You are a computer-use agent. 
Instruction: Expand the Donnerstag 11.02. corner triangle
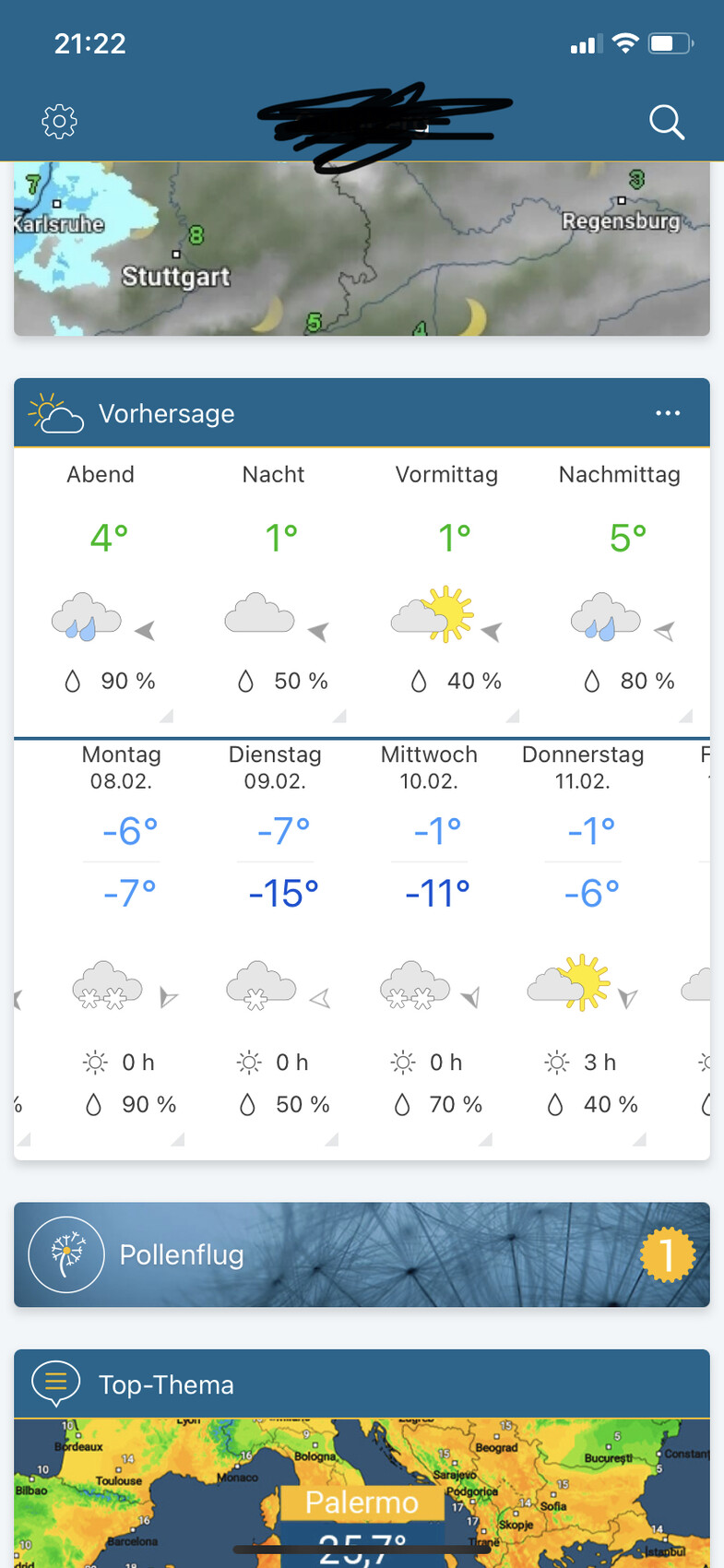tap(638, 1140)
